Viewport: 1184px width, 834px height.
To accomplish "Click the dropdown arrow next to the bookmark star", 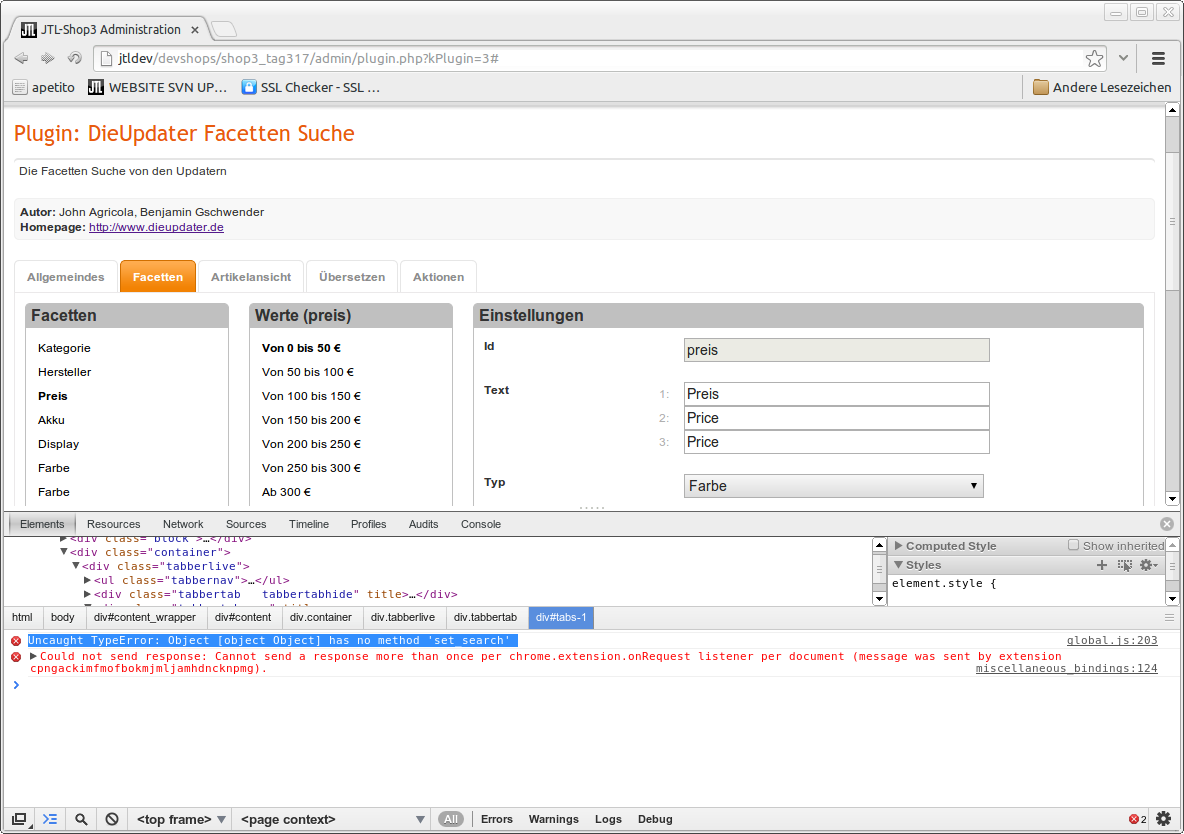I will click(1124, 58).
